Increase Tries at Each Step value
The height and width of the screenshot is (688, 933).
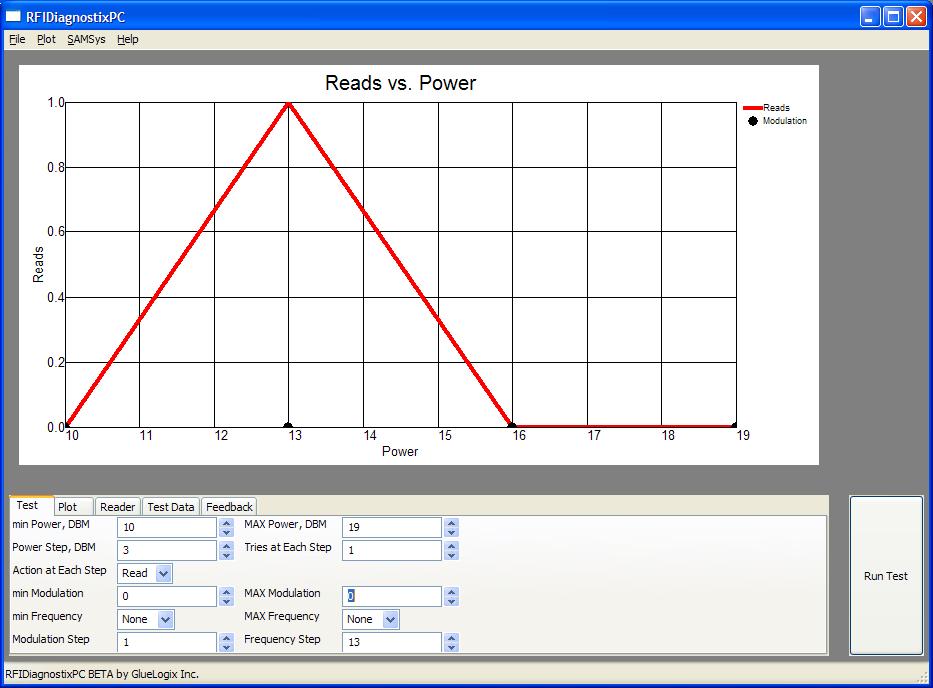451,546
